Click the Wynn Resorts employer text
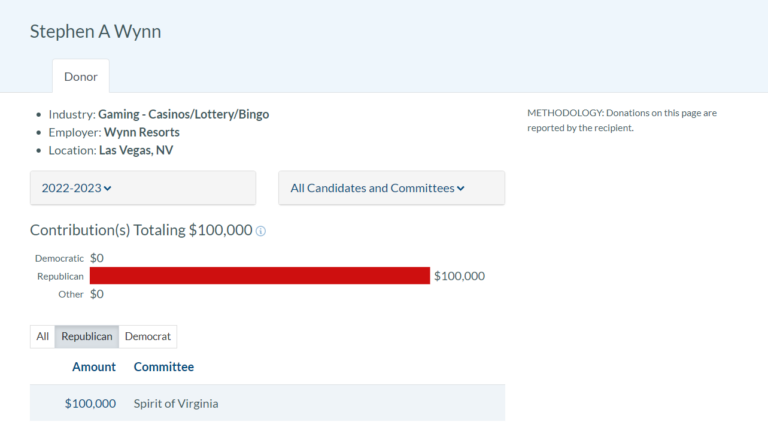Image resolution: width=768 pixels, height=443 pixels. coord(142,132)
